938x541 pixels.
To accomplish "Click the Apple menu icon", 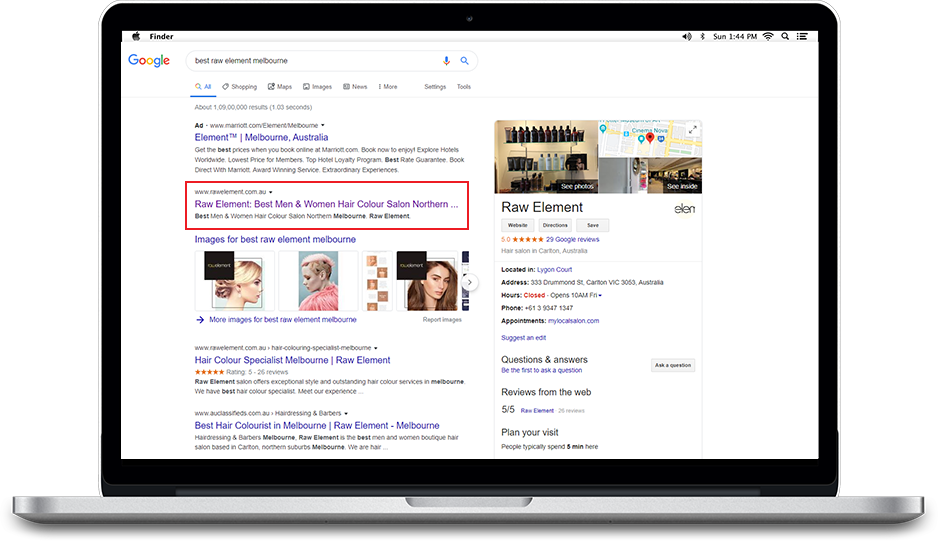I will [x=136, y=37].
